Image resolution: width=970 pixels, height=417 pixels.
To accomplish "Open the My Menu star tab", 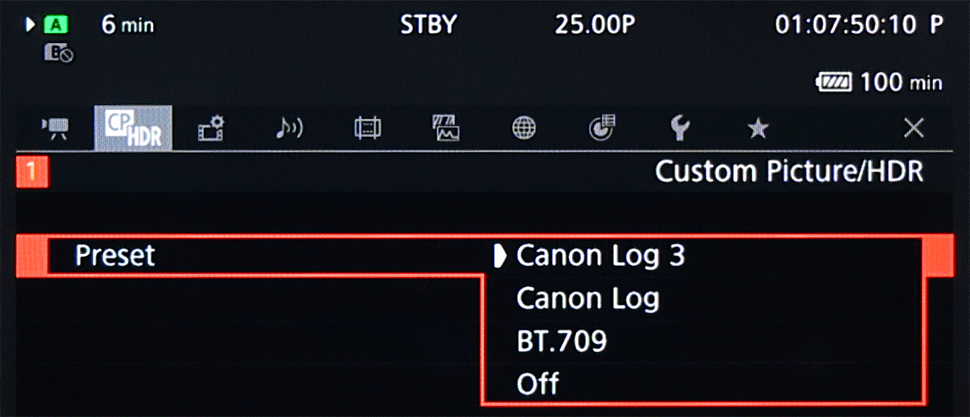I will pyautogui.click(x=758, y=129).
